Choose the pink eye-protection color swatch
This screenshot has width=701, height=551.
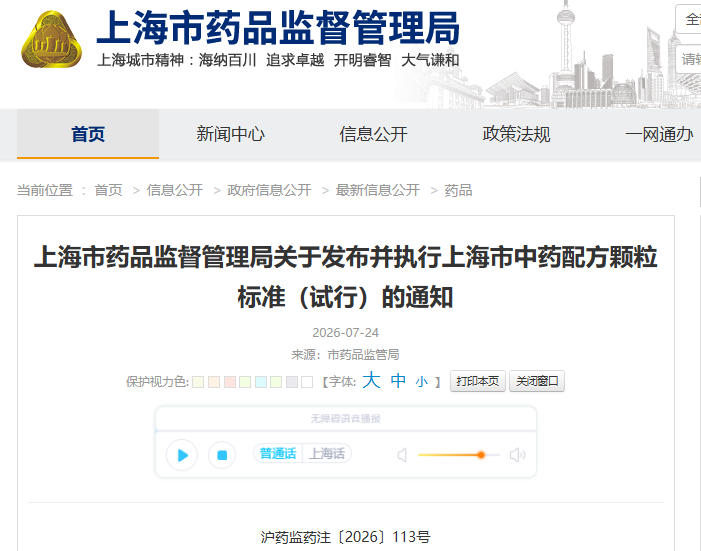[x=230, y=382]
